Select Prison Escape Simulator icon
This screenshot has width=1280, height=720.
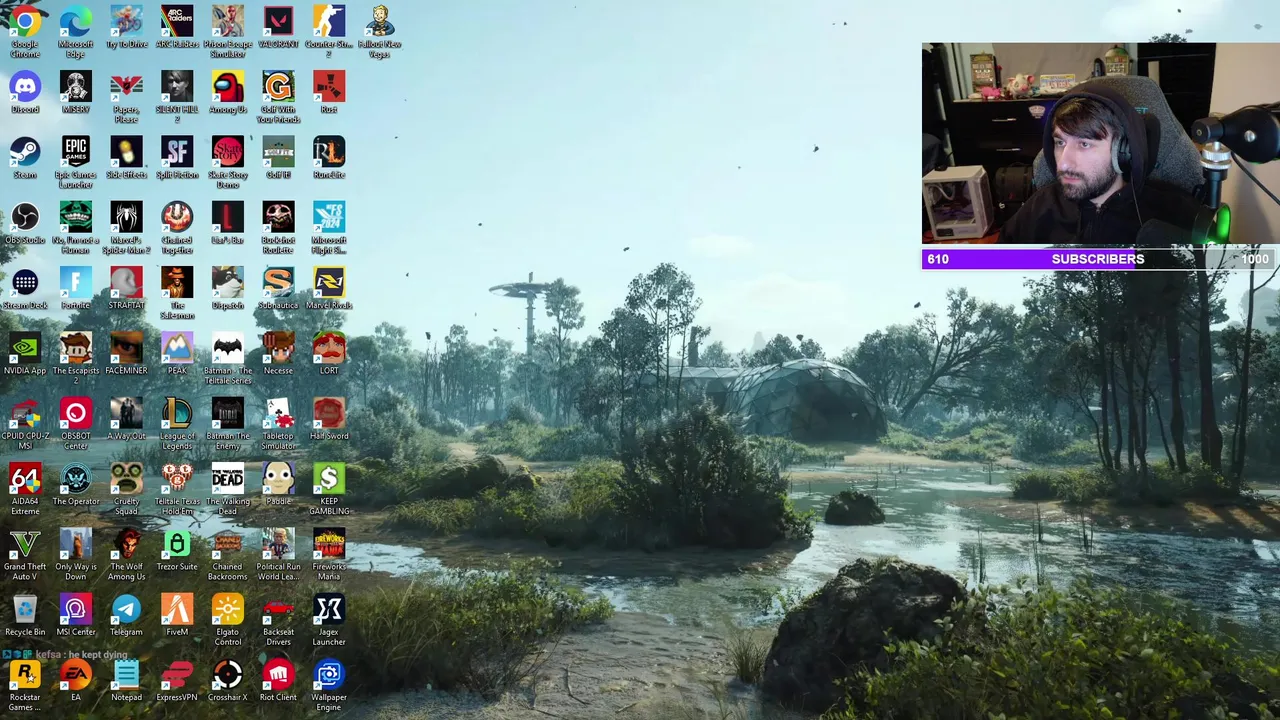227,30
